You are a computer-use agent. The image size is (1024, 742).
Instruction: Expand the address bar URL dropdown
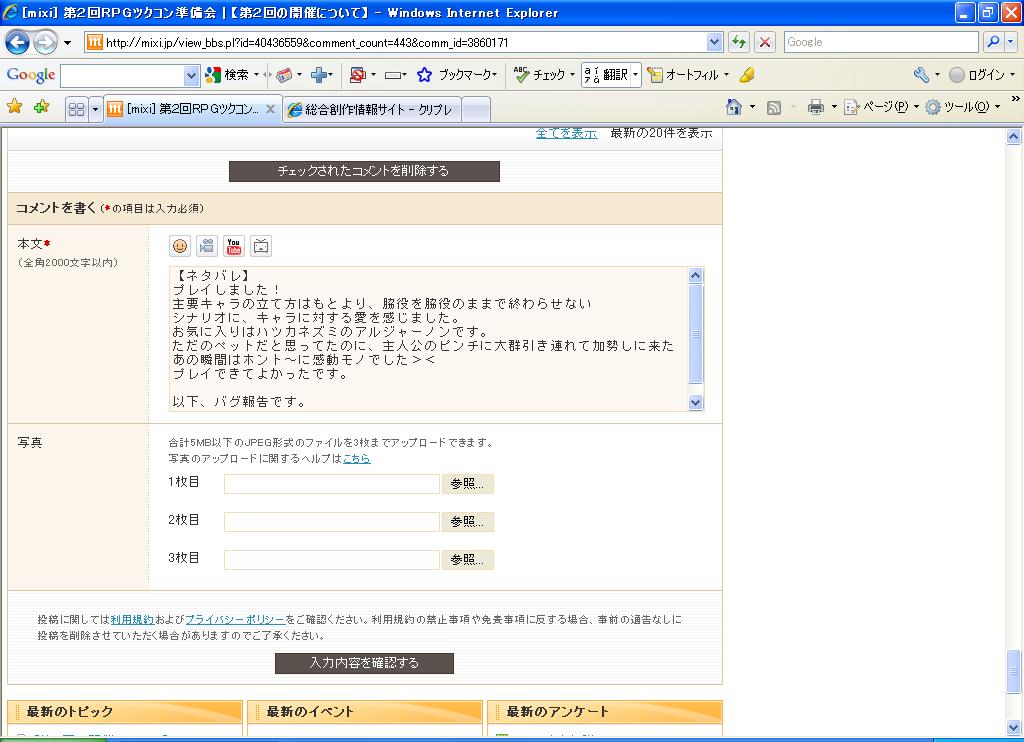pos(714,42)
